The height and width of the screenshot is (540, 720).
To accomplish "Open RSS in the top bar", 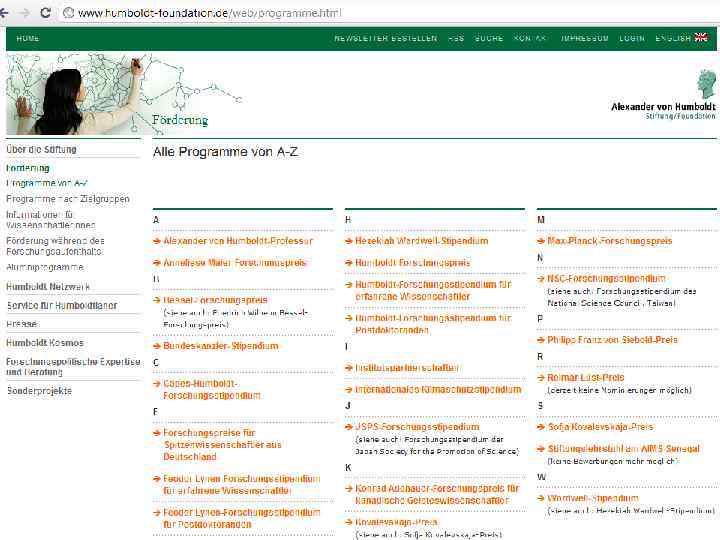I will 456,39.
